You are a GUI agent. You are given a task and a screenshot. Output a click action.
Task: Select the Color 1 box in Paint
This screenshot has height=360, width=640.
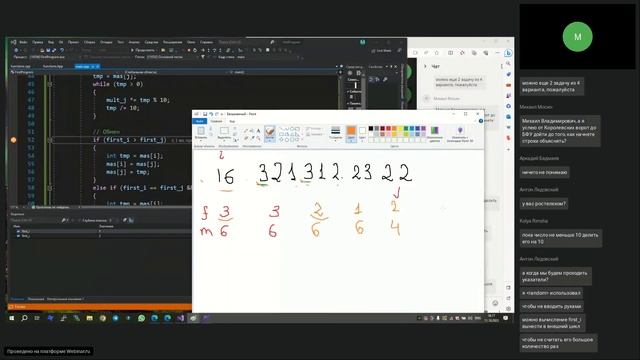[351, 133]
